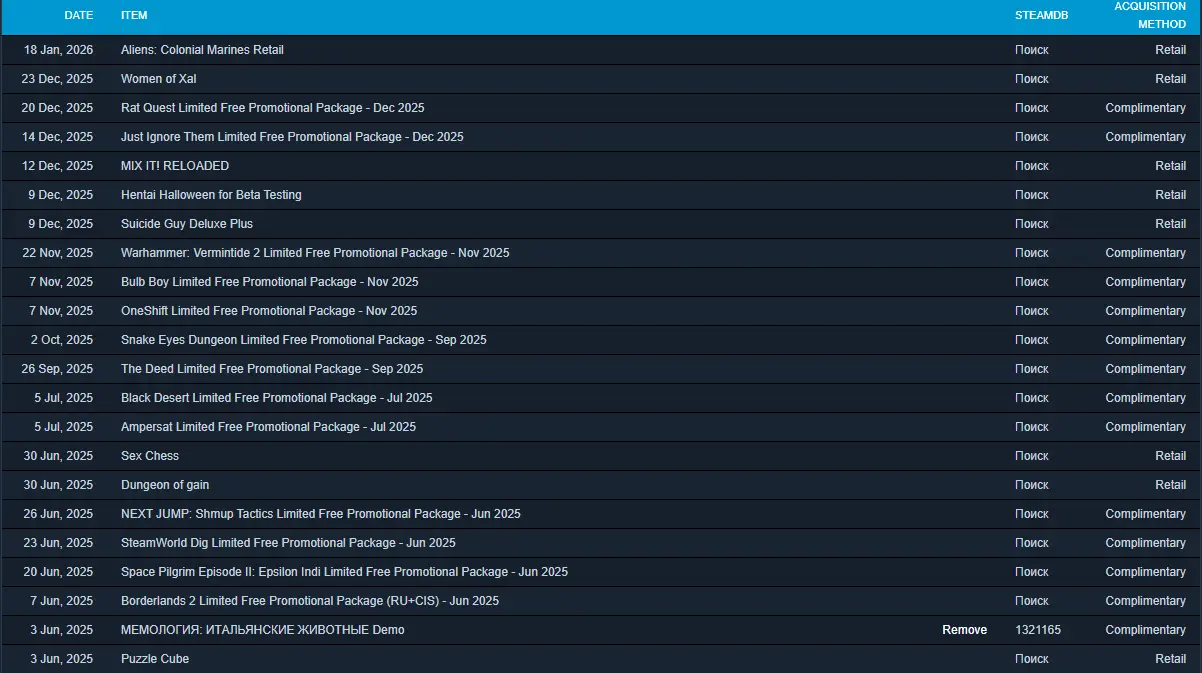Image resolution: width=1202 pixels, height=673 pixels.
Task: Click the ACQUISITION METHOD column header
Action: pos(1150,15)
